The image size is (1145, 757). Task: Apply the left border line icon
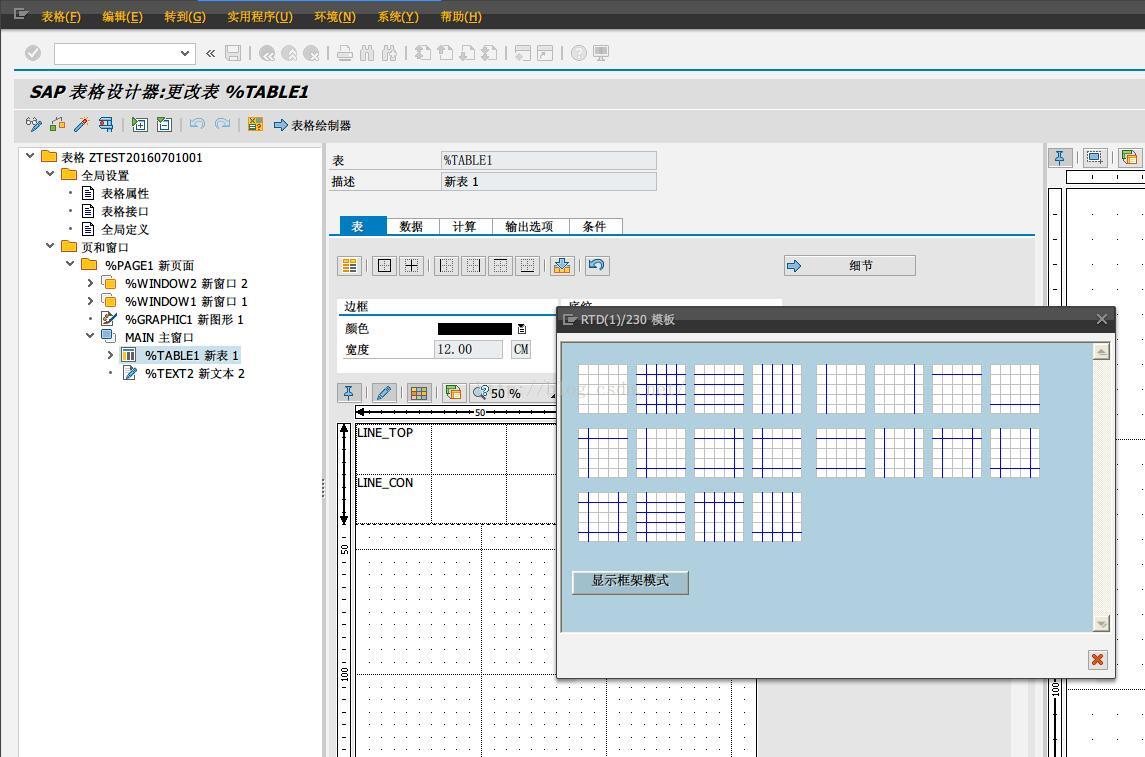point(446,266)
